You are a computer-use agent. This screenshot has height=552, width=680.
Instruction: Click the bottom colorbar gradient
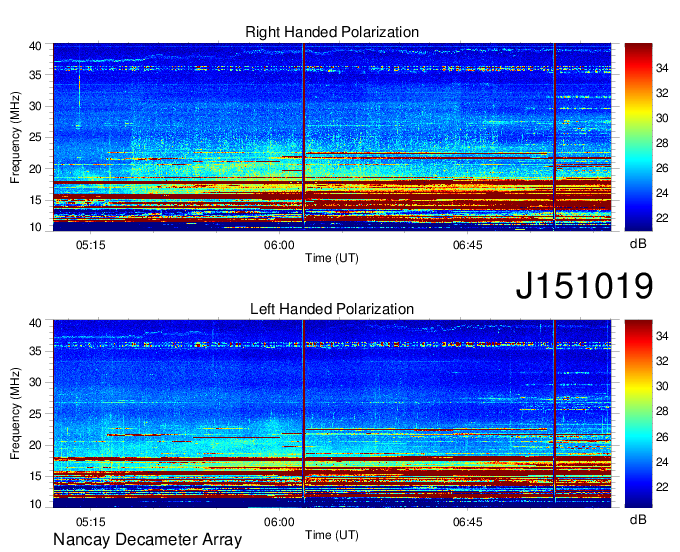click(x=638, y=414)
